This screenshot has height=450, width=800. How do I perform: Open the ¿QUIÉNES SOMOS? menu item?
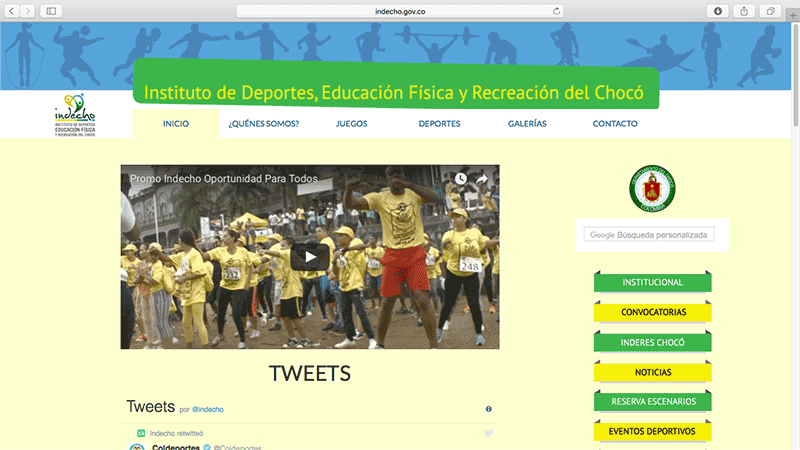(x=264, y=123)
